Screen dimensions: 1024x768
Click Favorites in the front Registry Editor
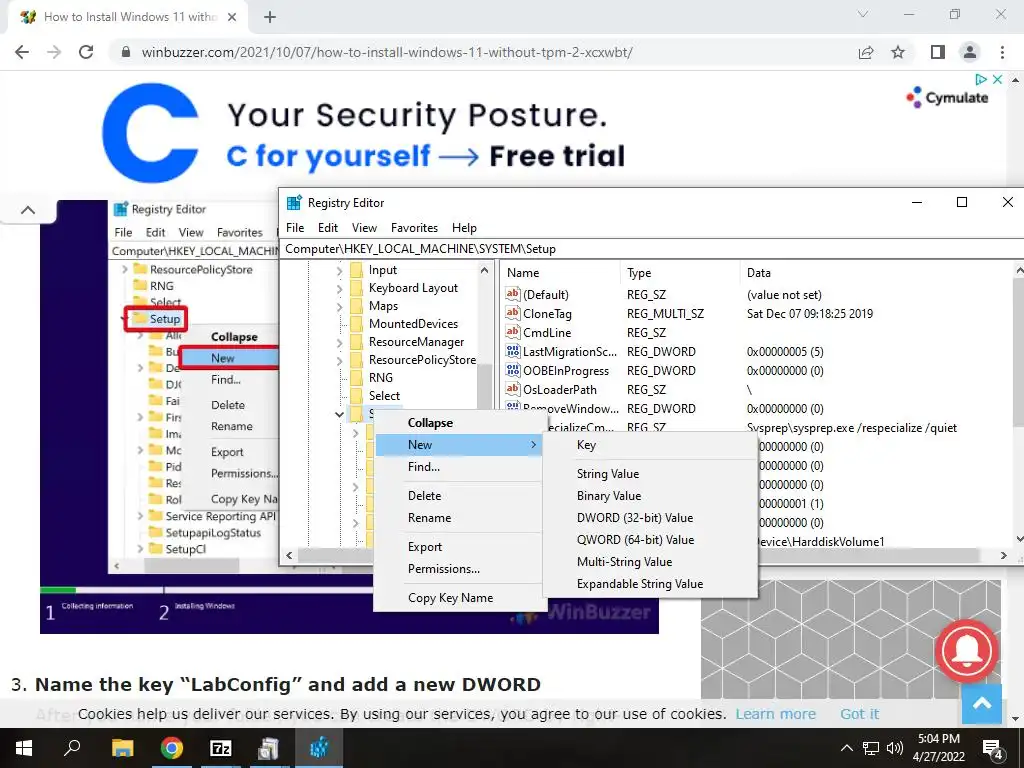[414, 228]
